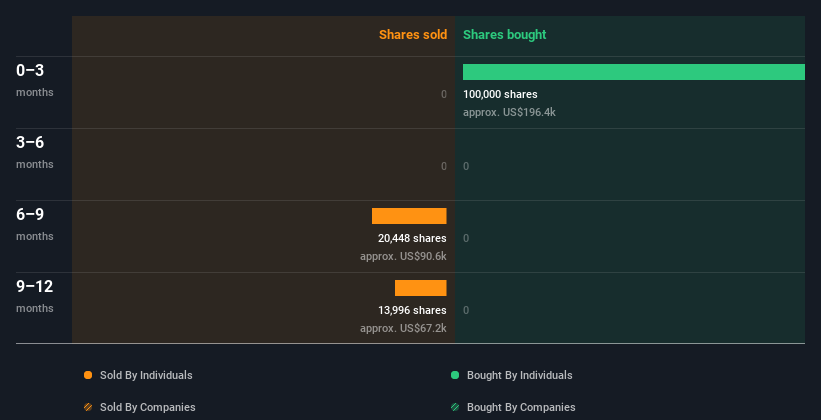Screen dimensions: 821x420
Task: Click the zero bought value in 3–6 months row
Action: click(466, 167)
